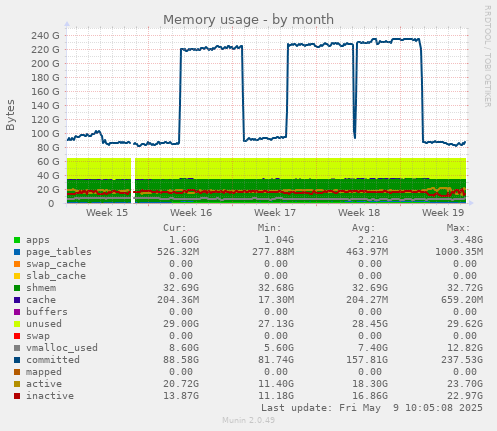The height and width of the screenshot is (431, 497).
Task: Click the '240 G' y-axis tick label
Action: pyautogui.click(x=45, y=36)
